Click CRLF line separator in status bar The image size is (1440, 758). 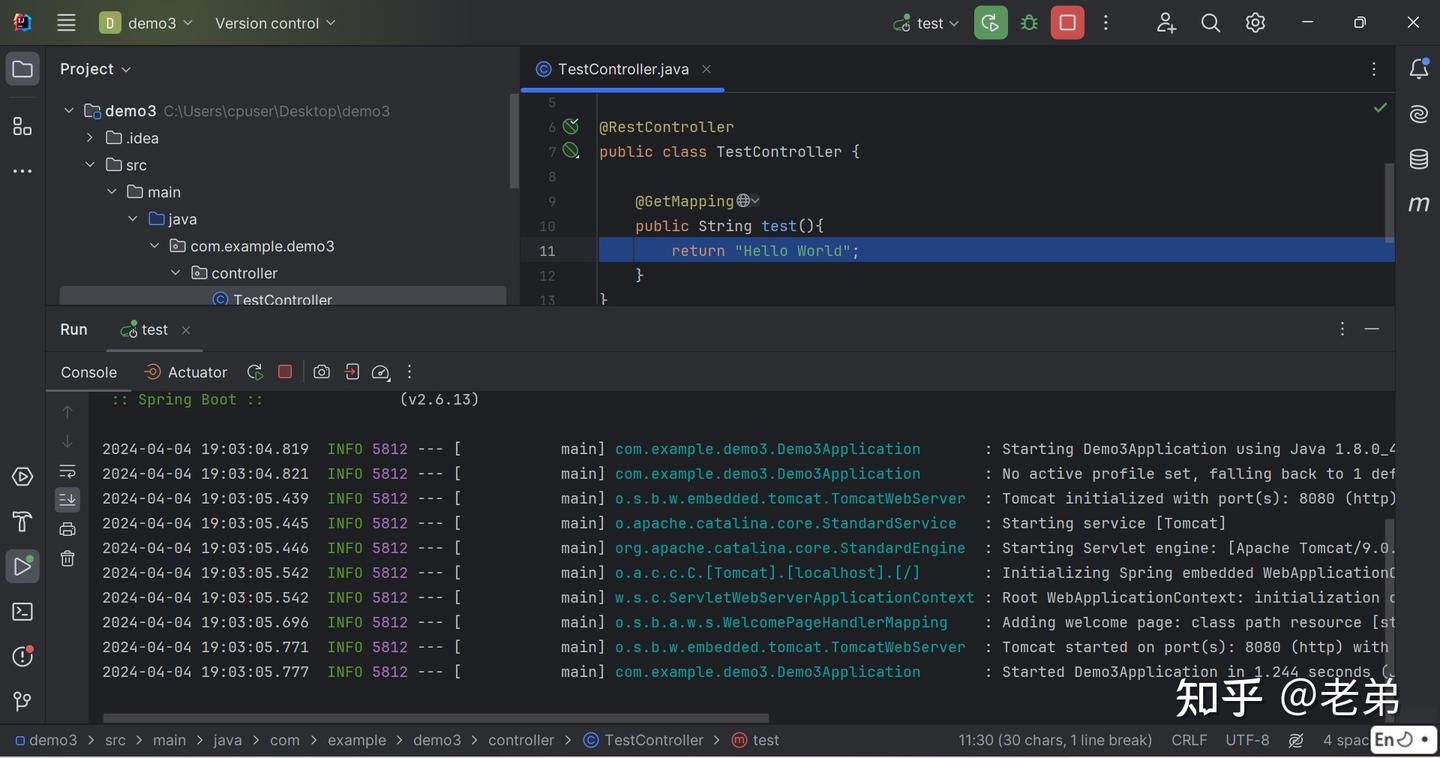(1189, 740)
